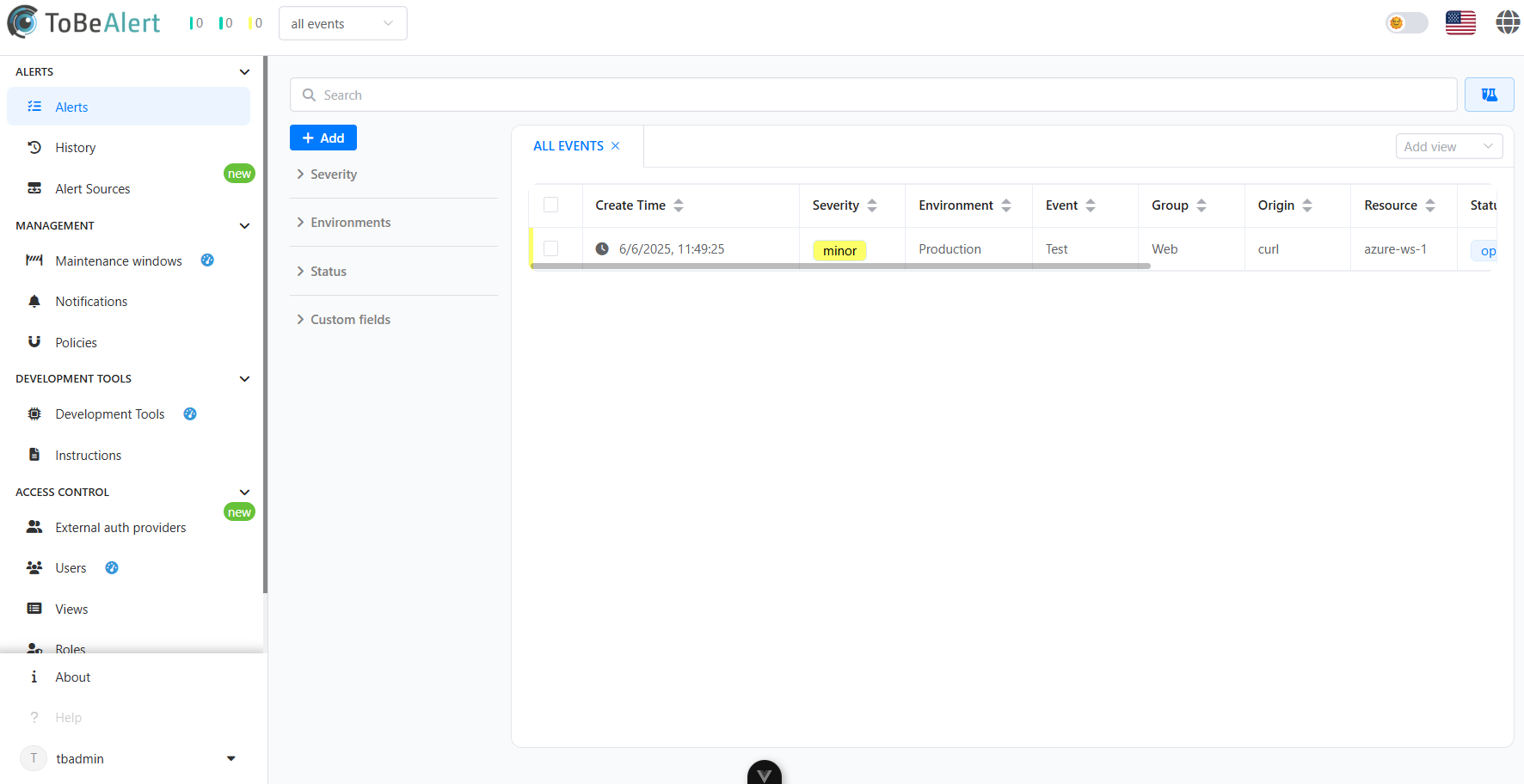The image size is (1524, 784).
Task: Click the History clock icon
Action: (34, 147)
